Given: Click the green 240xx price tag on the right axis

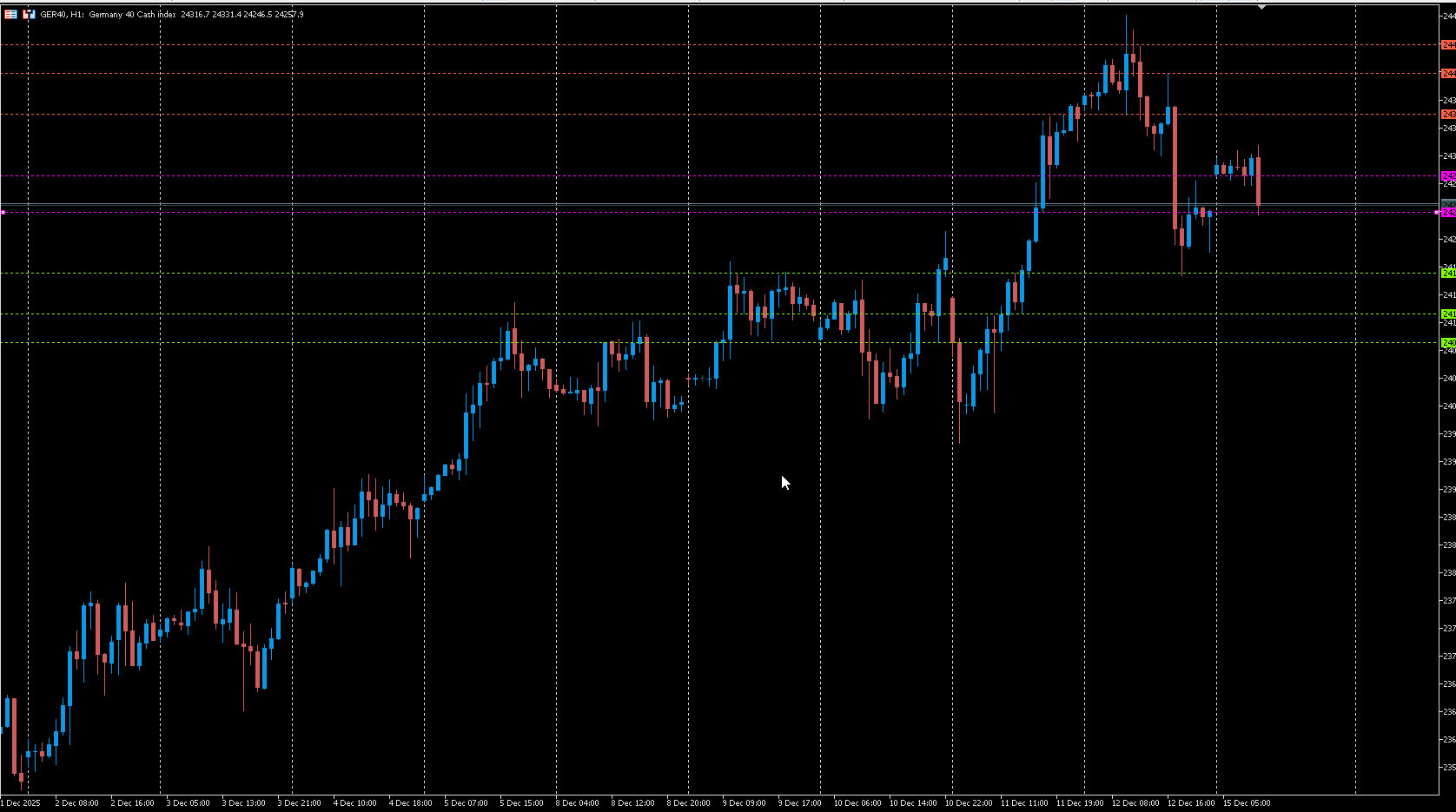Looking at the screenshot, I should tap(1446, 343).
